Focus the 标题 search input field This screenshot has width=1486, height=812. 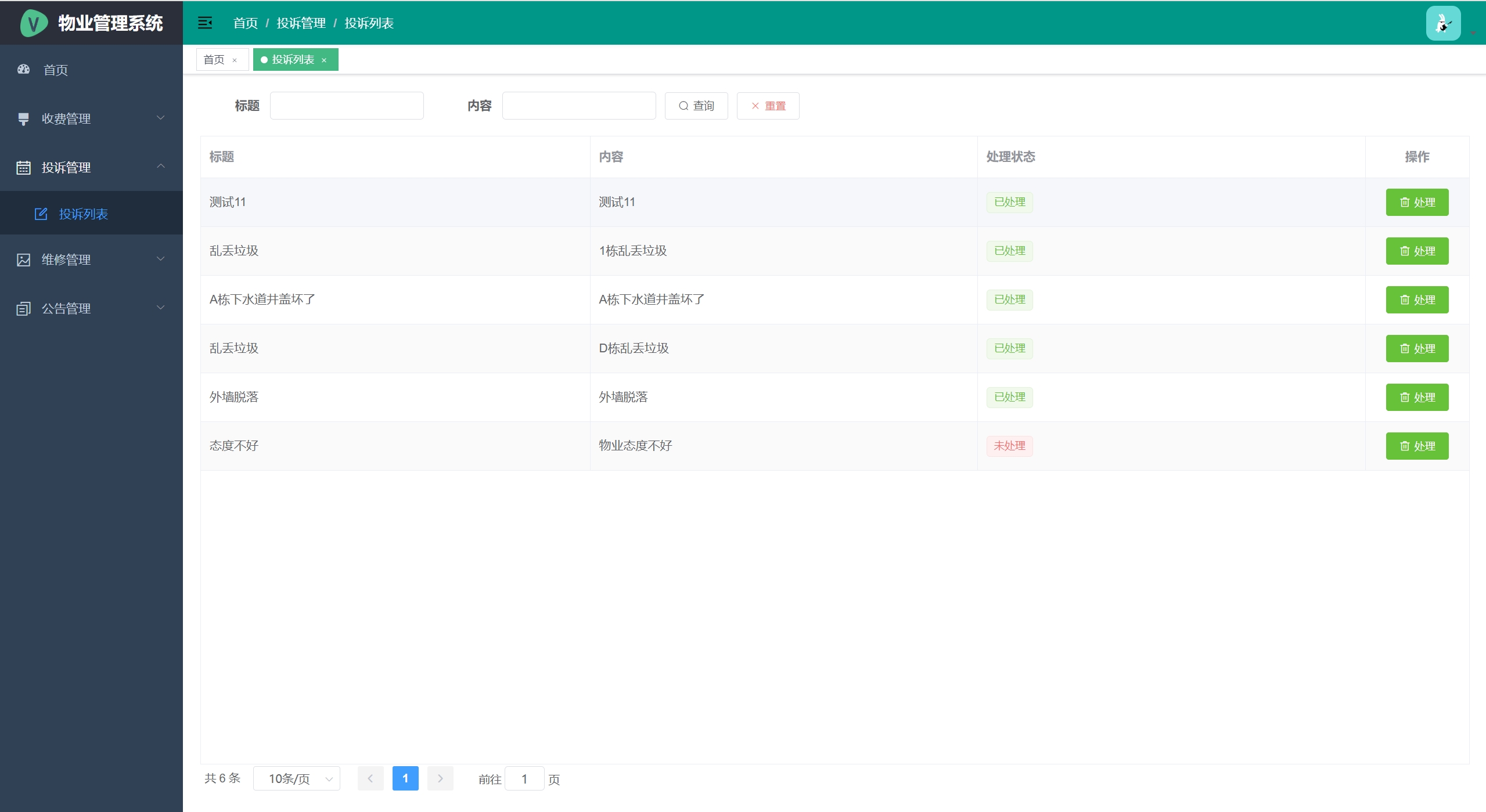[x=347, y=106]
